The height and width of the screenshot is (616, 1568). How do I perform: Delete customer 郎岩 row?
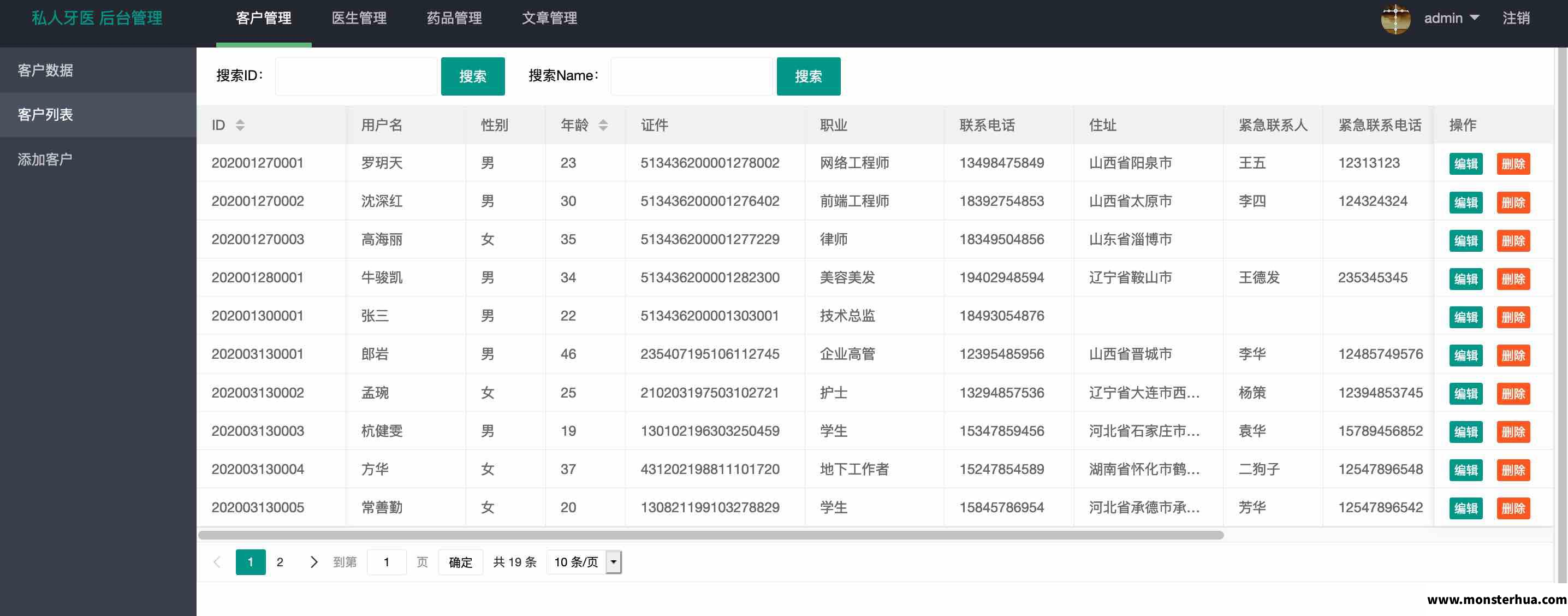point(1513,356)
